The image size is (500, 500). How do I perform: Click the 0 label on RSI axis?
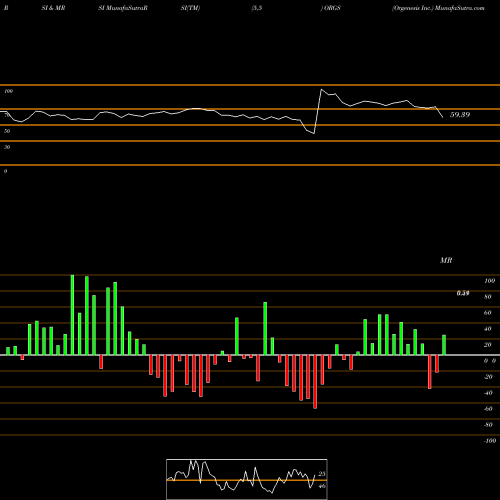[x=5, y=171]
